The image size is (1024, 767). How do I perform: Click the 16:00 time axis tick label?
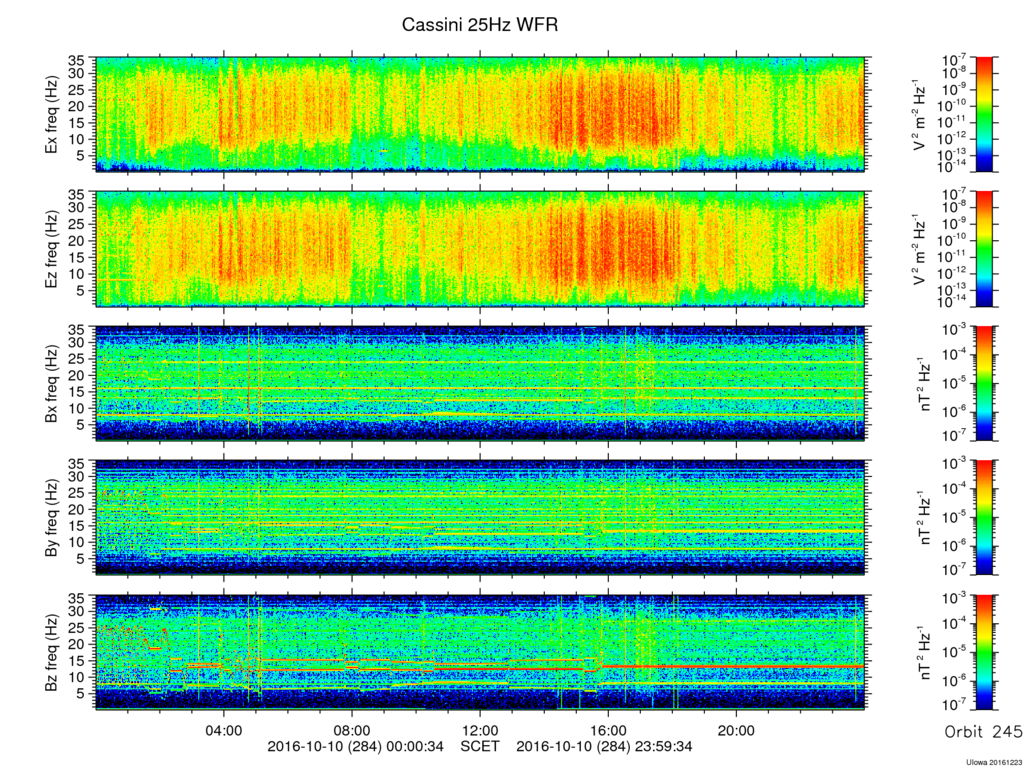(x=608, y=730)
